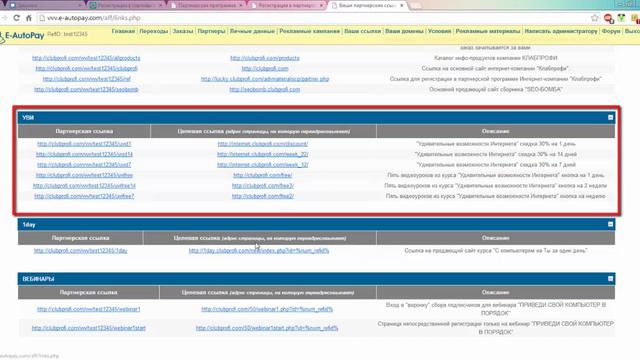Image resolution: width=640 pixels, height=360 pixels.
Task: Open the Рекламные материалы menu item
Action: pos(488,31)
